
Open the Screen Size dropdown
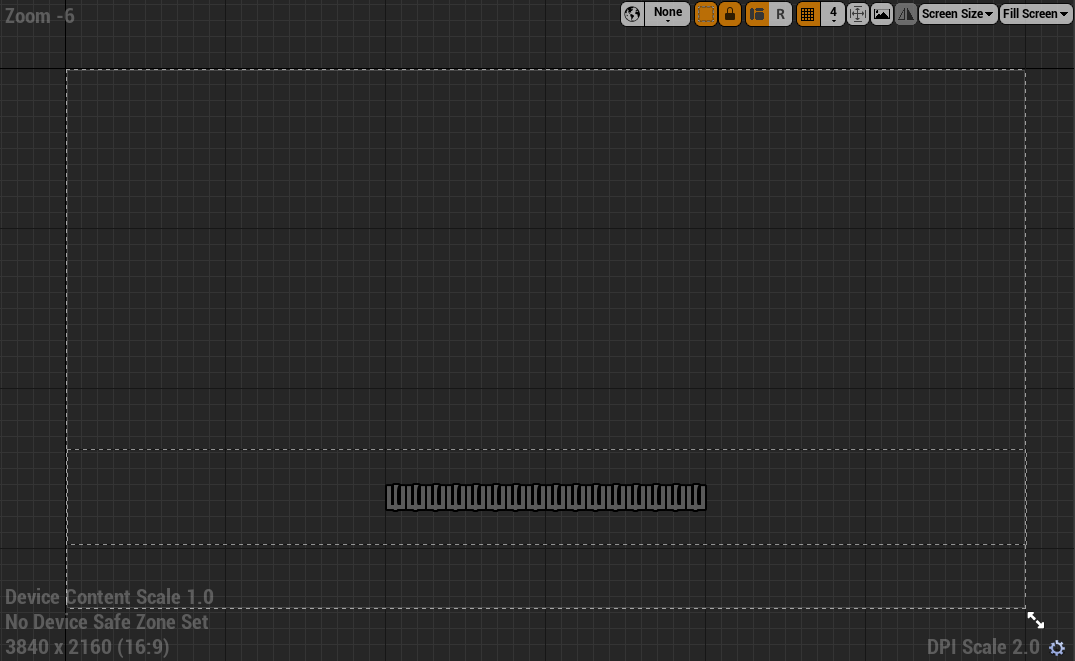click(x=957, y=14)
